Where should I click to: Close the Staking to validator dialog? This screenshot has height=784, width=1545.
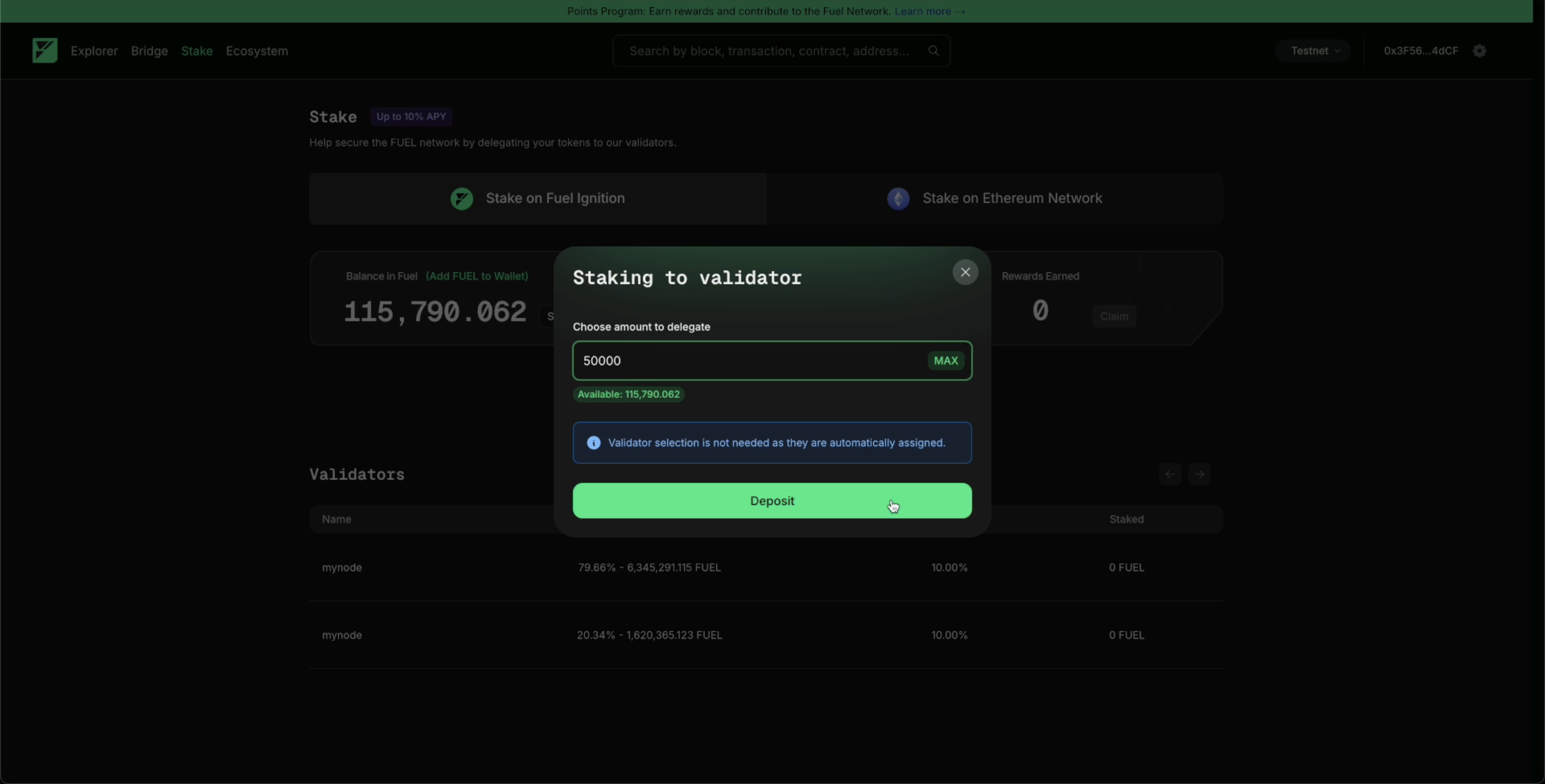[965, 272]
